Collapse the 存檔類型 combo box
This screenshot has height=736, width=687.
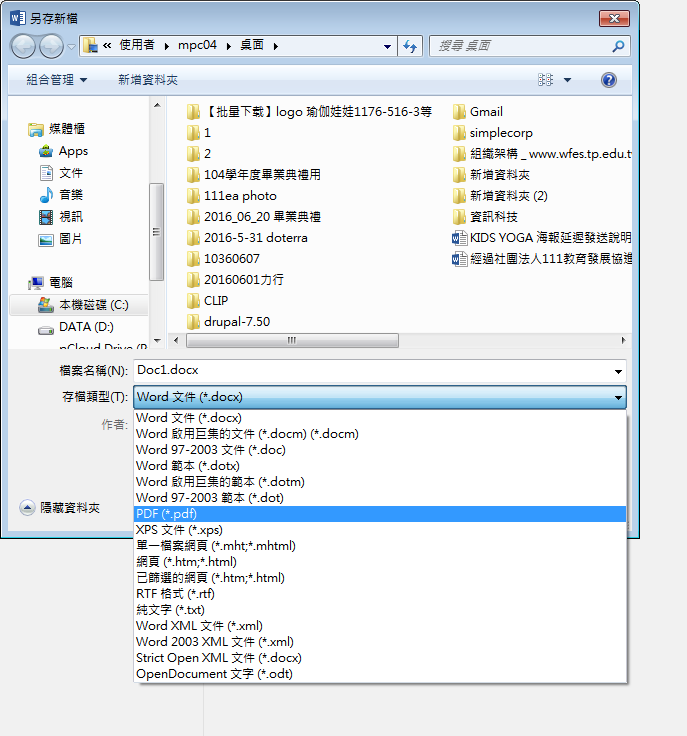(x=380, y=397)
